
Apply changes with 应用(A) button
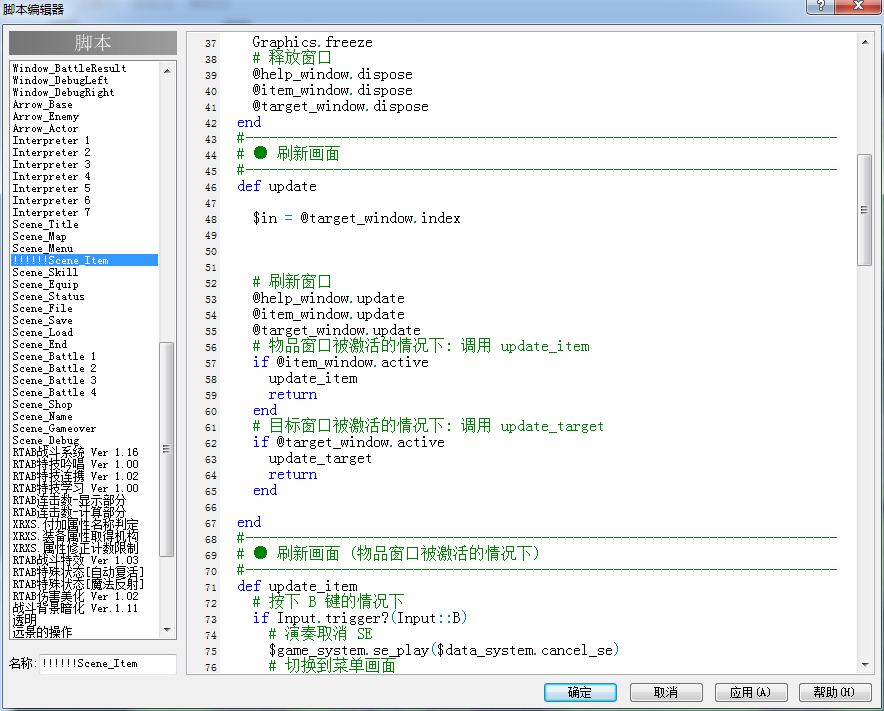point(750,692)
